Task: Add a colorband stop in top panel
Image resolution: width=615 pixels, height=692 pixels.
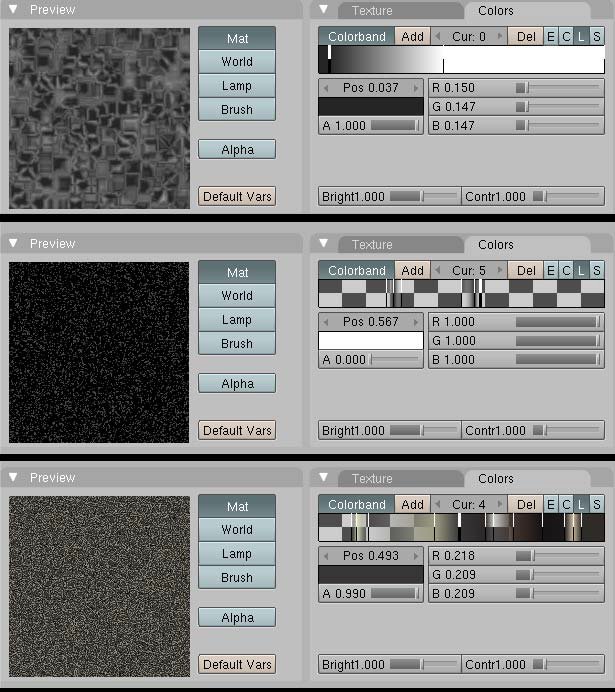Action: point(412,37)
